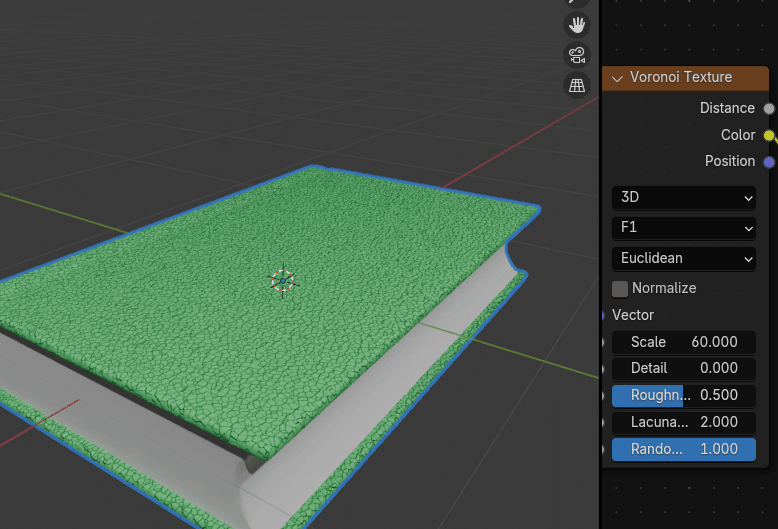Open the F1 feature dropdown
The image size is (778, 529).
pos(684,228)
